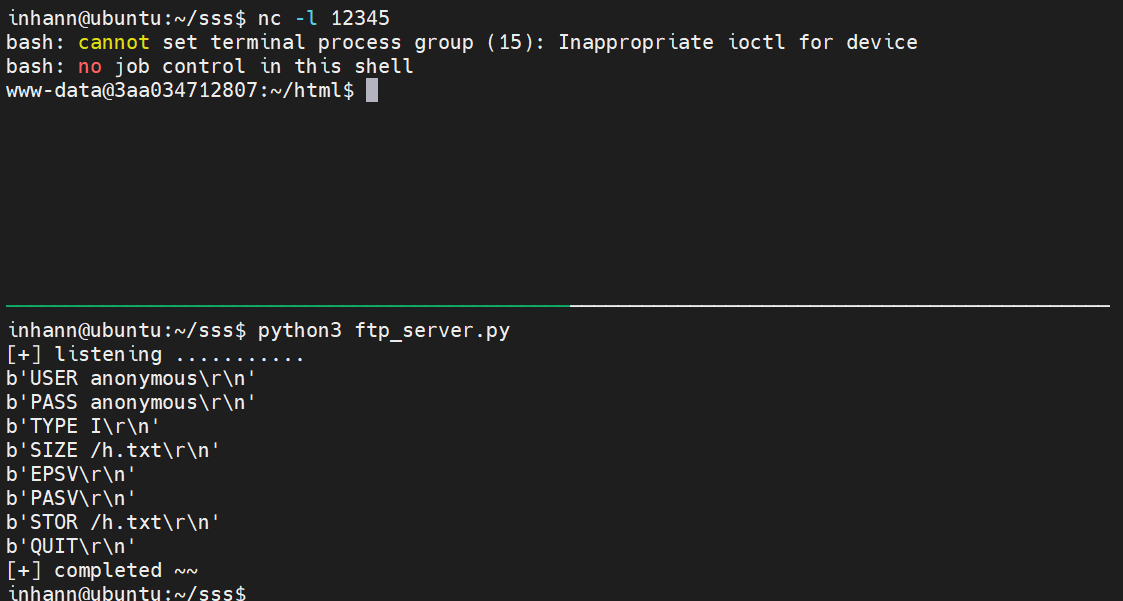This screenshot has height=601, width=1123.
Task: Click the 'PASV' log line
Action: [x=71, y=498]
